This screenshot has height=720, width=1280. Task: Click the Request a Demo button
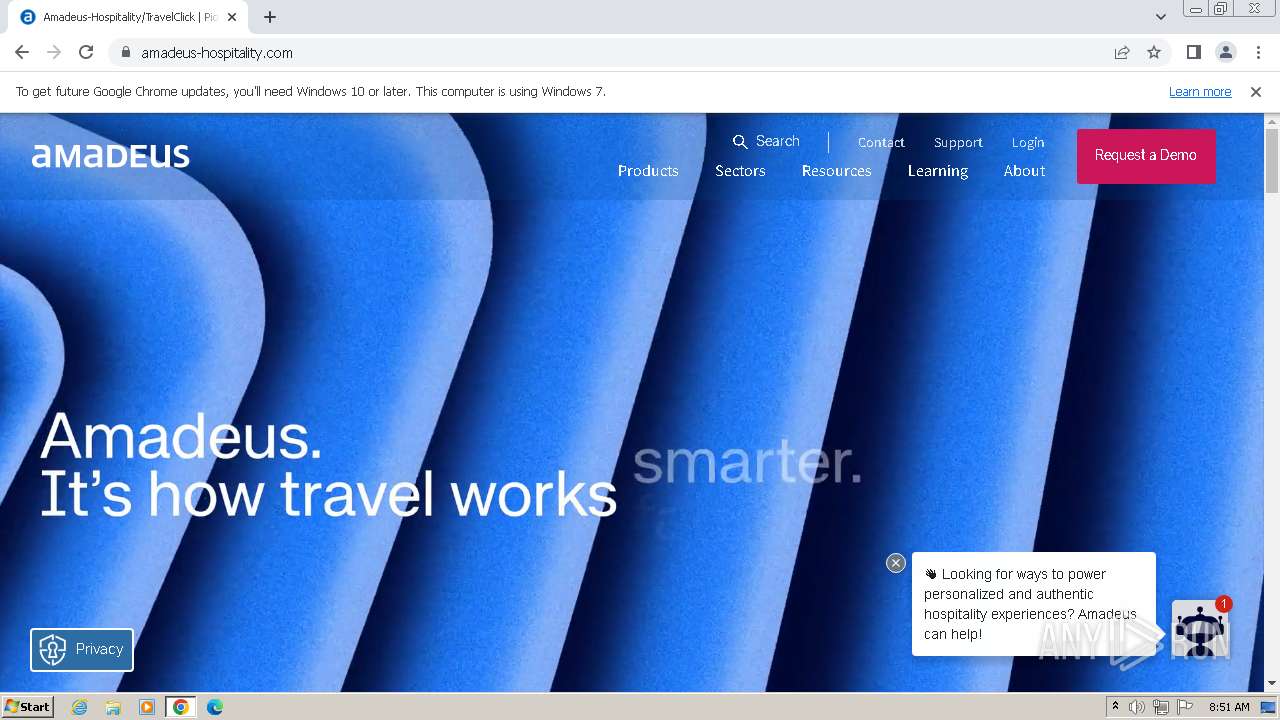click(x=1146, y=155)
